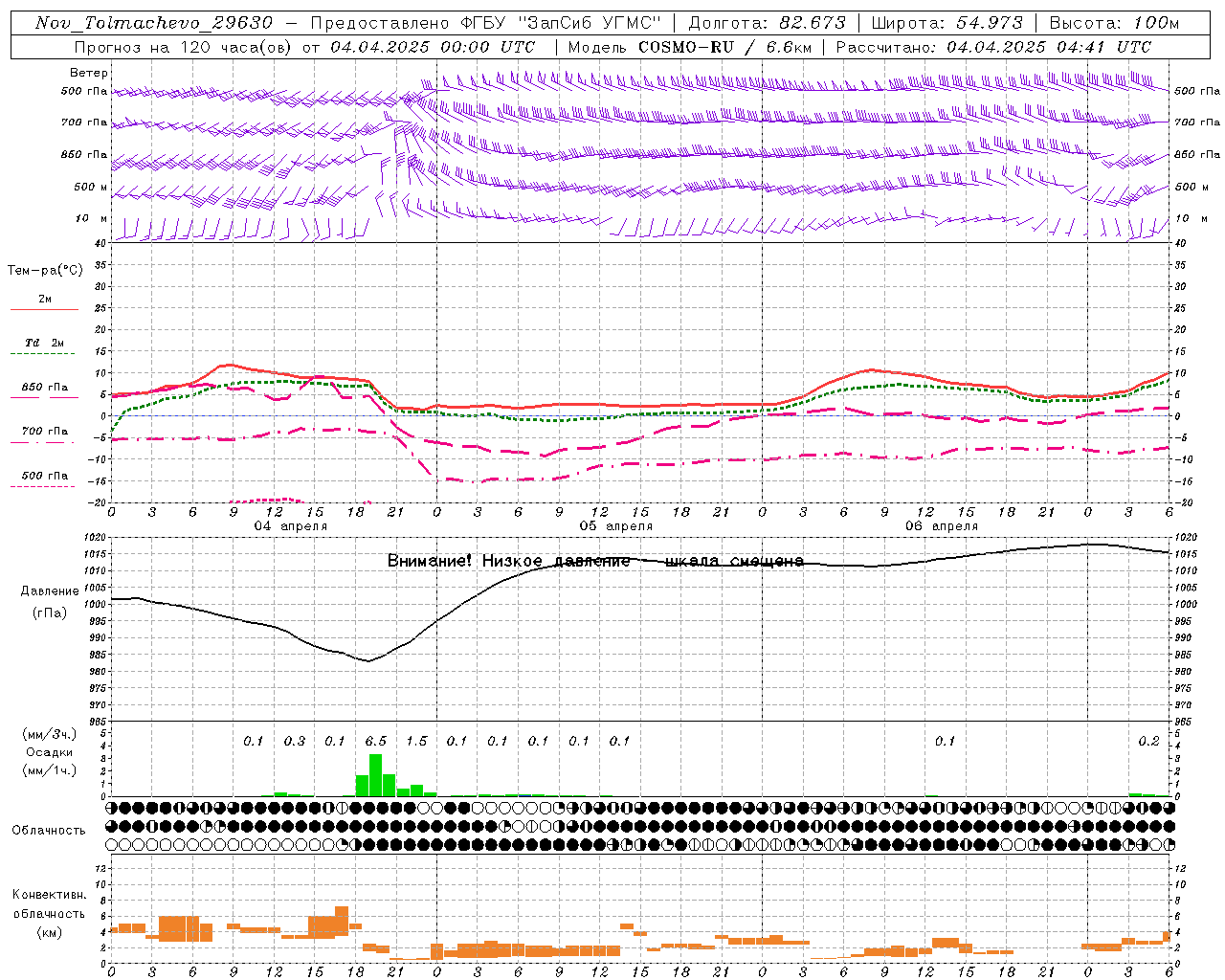Click the 'Облачность' cloudiness label

49,830
